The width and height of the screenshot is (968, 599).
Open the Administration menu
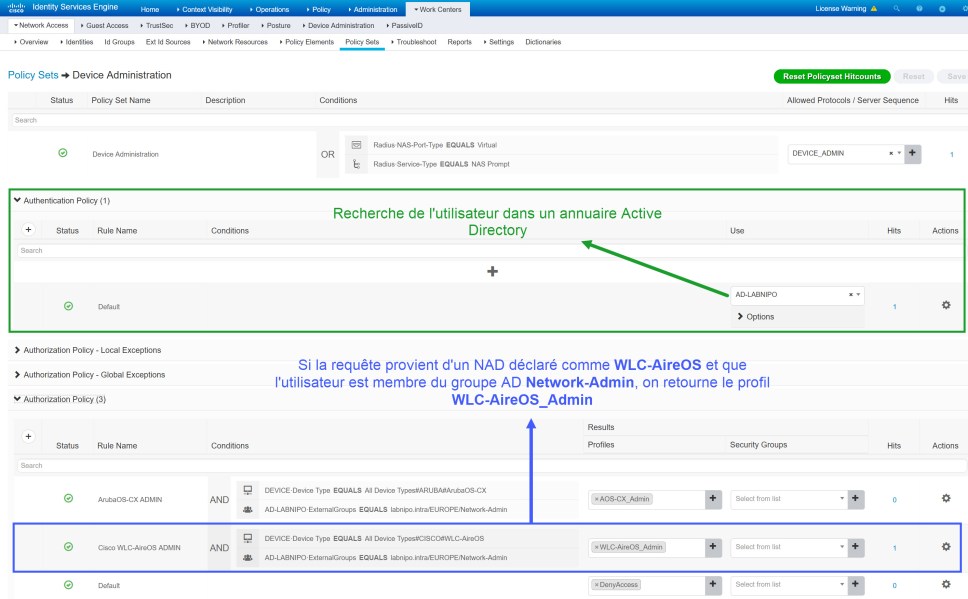click(374, 9)
